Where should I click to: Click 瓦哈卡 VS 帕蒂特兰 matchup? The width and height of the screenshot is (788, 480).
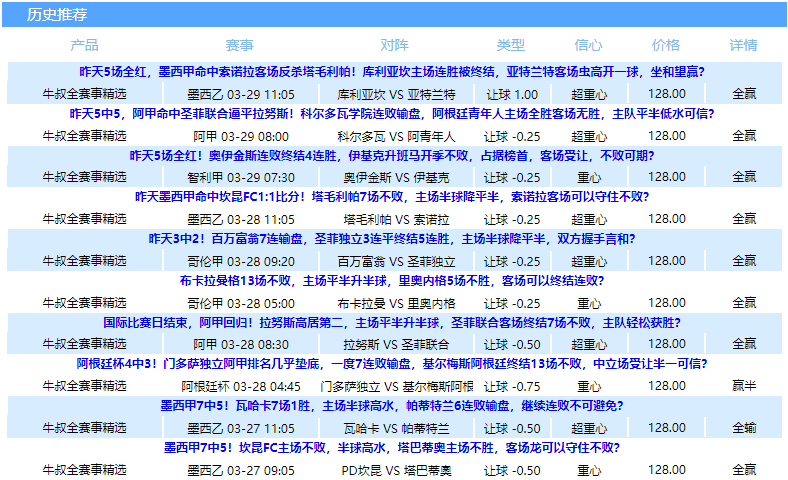point(397,429)
